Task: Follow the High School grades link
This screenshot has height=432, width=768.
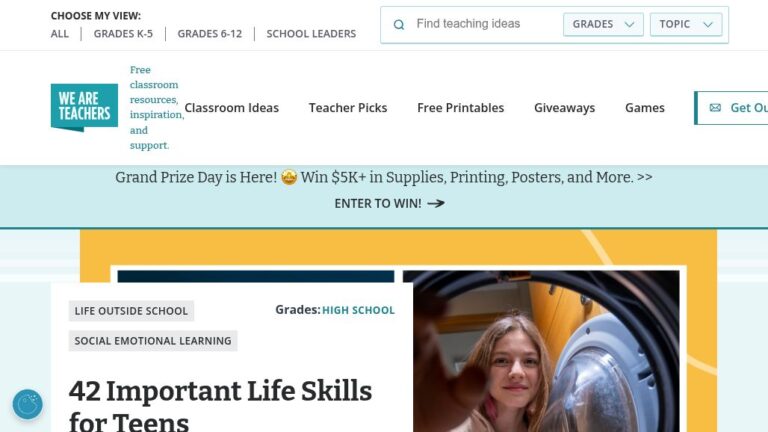Action: click(358, 310)
